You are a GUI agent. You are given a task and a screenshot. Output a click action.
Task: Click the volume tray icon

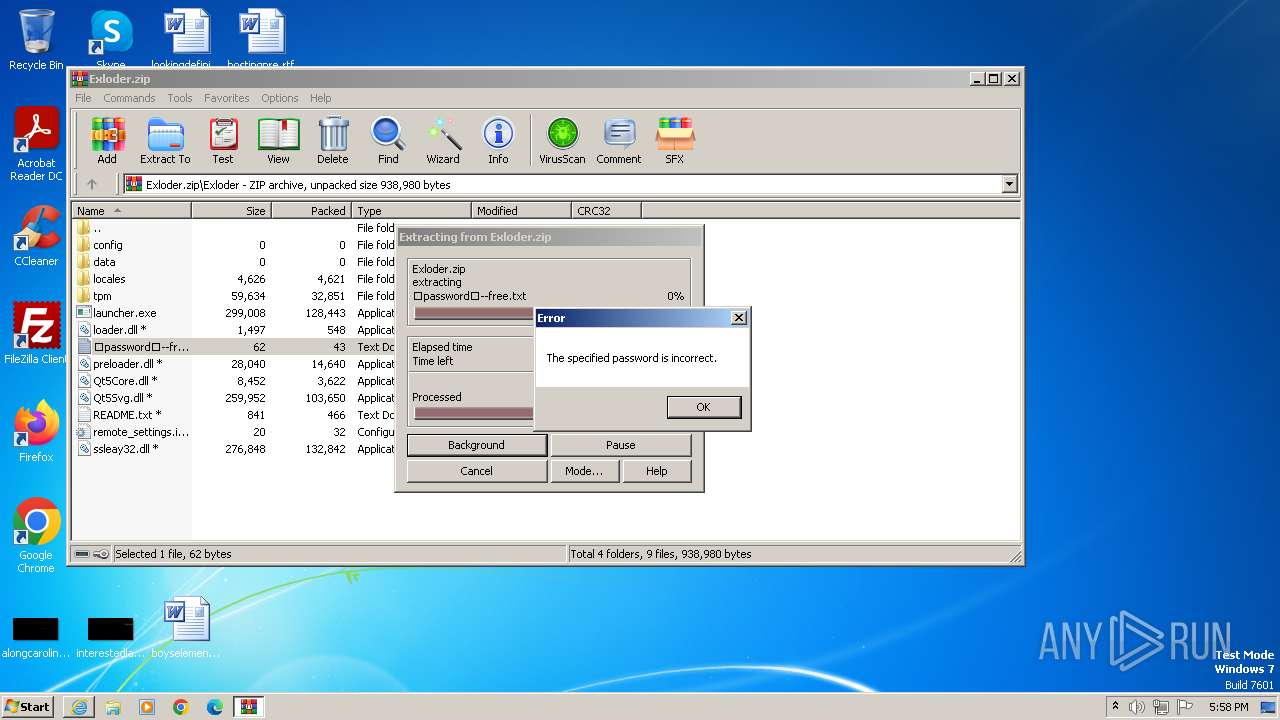pyautogui.click(x=1137, y=707)
